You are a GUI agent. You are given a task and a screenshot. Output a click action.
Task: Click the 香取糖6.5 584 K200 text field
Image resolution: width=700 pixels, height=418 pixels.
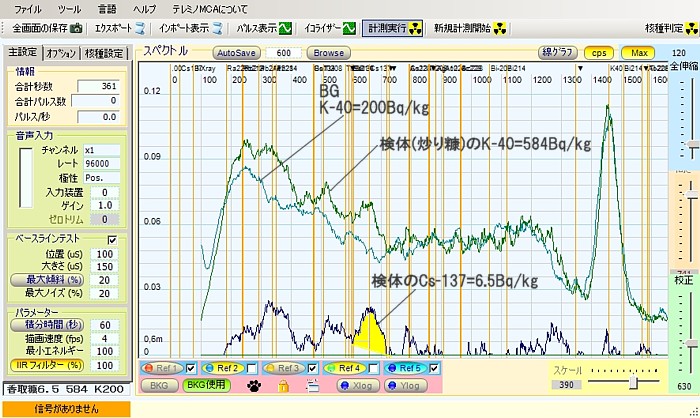coord(67,389)
